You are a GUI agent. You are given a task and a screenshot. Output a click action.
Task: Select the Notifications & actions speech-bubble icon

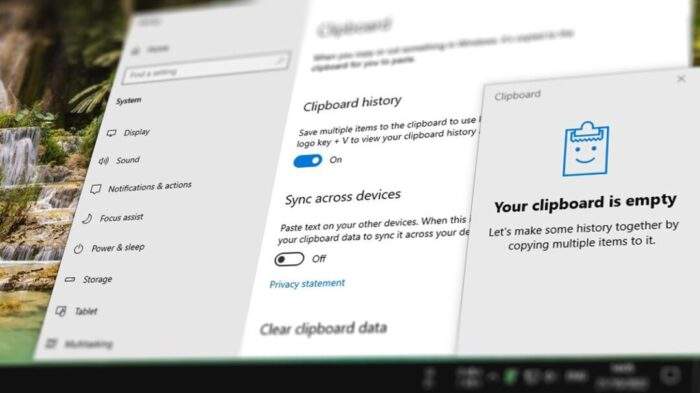pyautogui.click(x=95, y=189)
